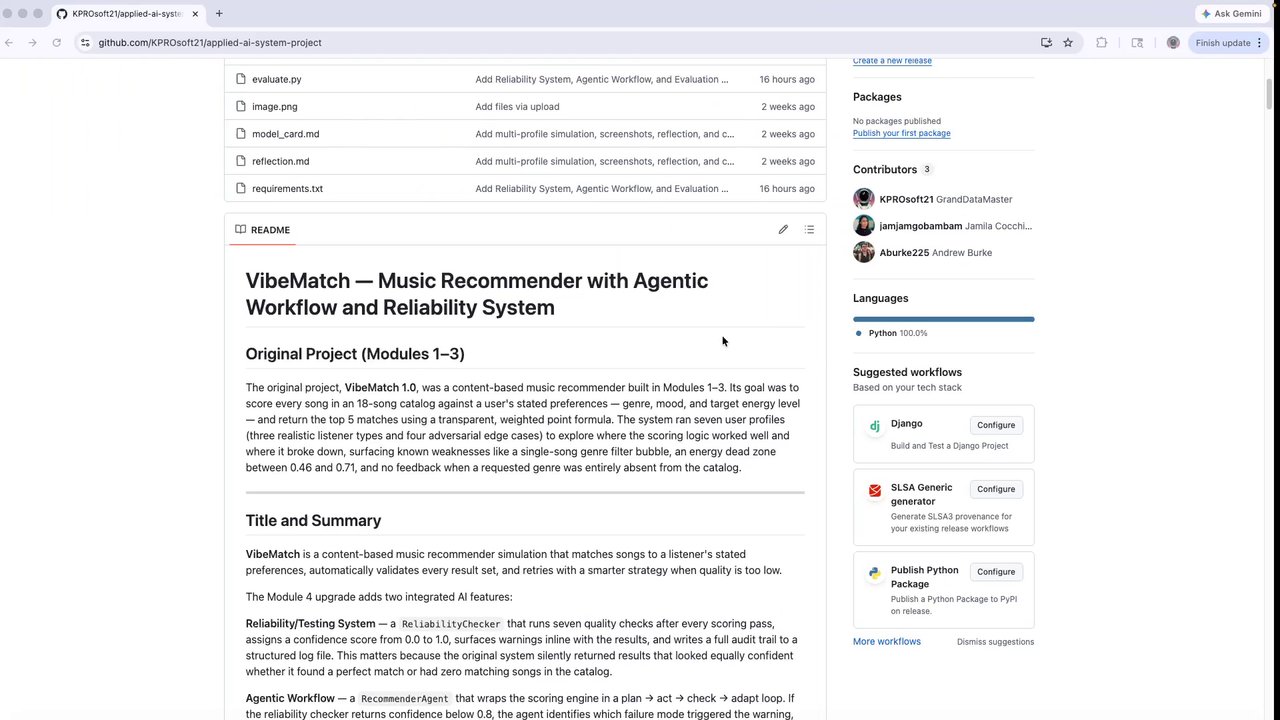Click Create a new release link
The image size is (1280, 720).
892,60
